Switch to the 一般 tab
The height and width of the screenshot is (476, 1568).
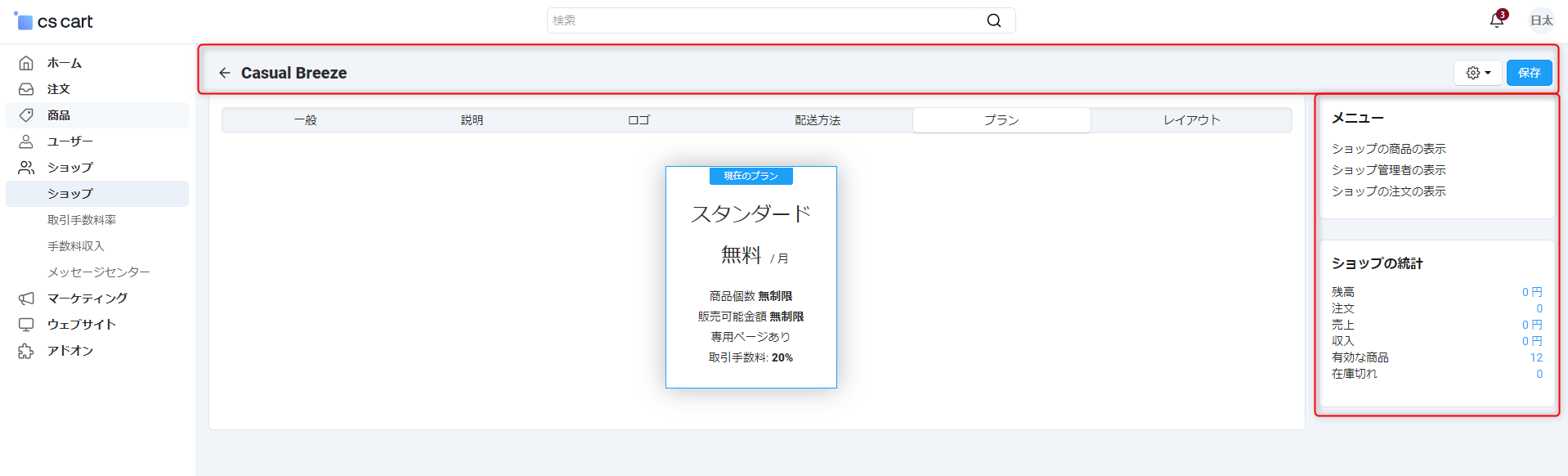tap(305, 120)
